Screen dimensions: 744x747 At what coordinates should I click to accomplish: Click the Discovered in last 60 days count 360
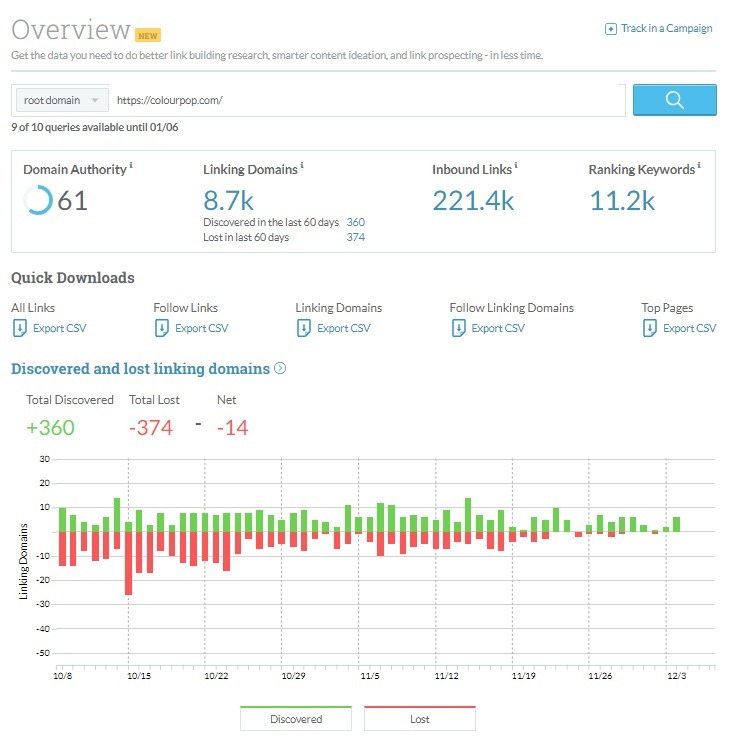tap(355, 222)
